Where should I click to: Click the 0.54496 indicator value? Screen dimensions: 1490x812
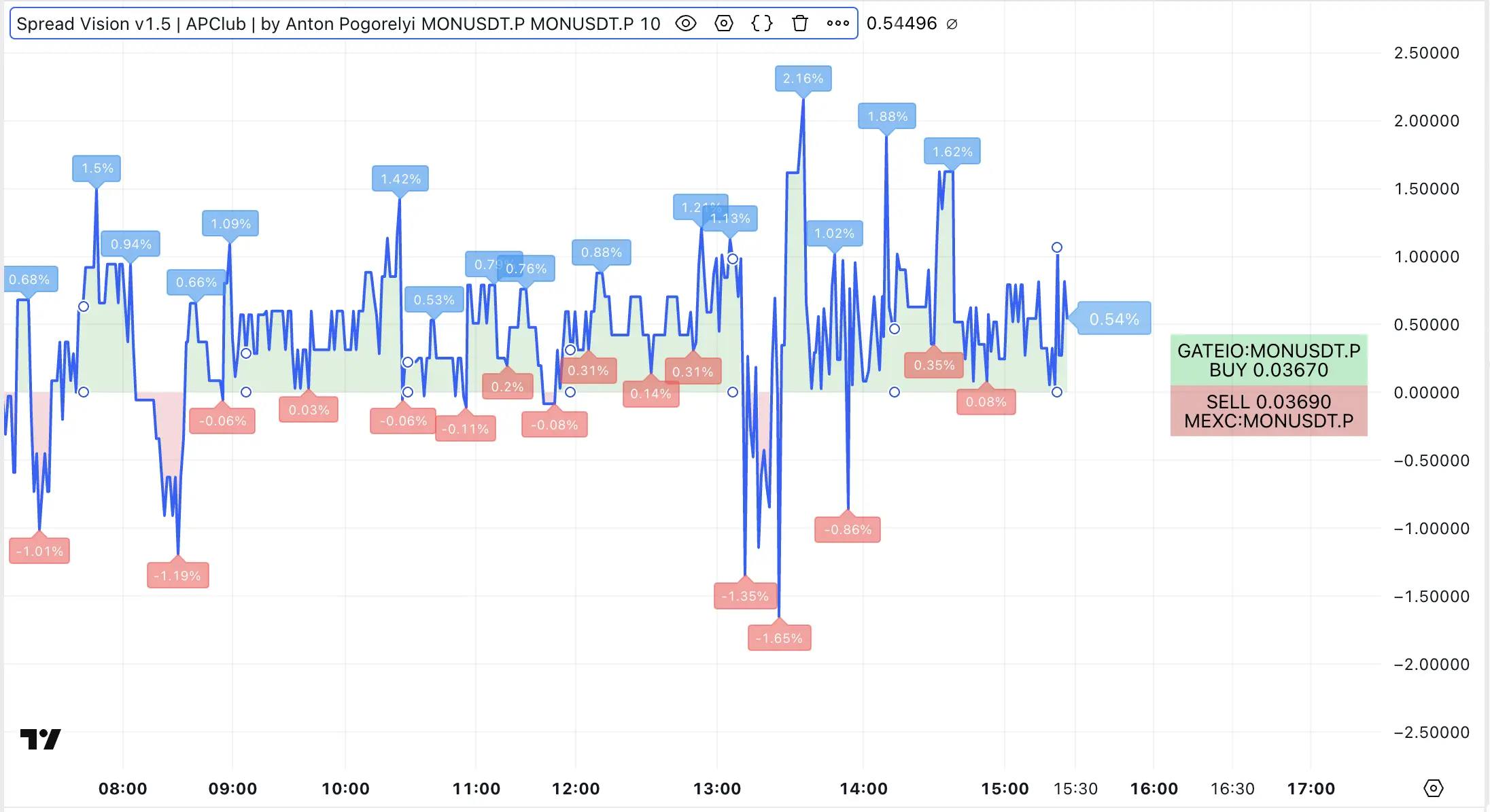(901, 24)
